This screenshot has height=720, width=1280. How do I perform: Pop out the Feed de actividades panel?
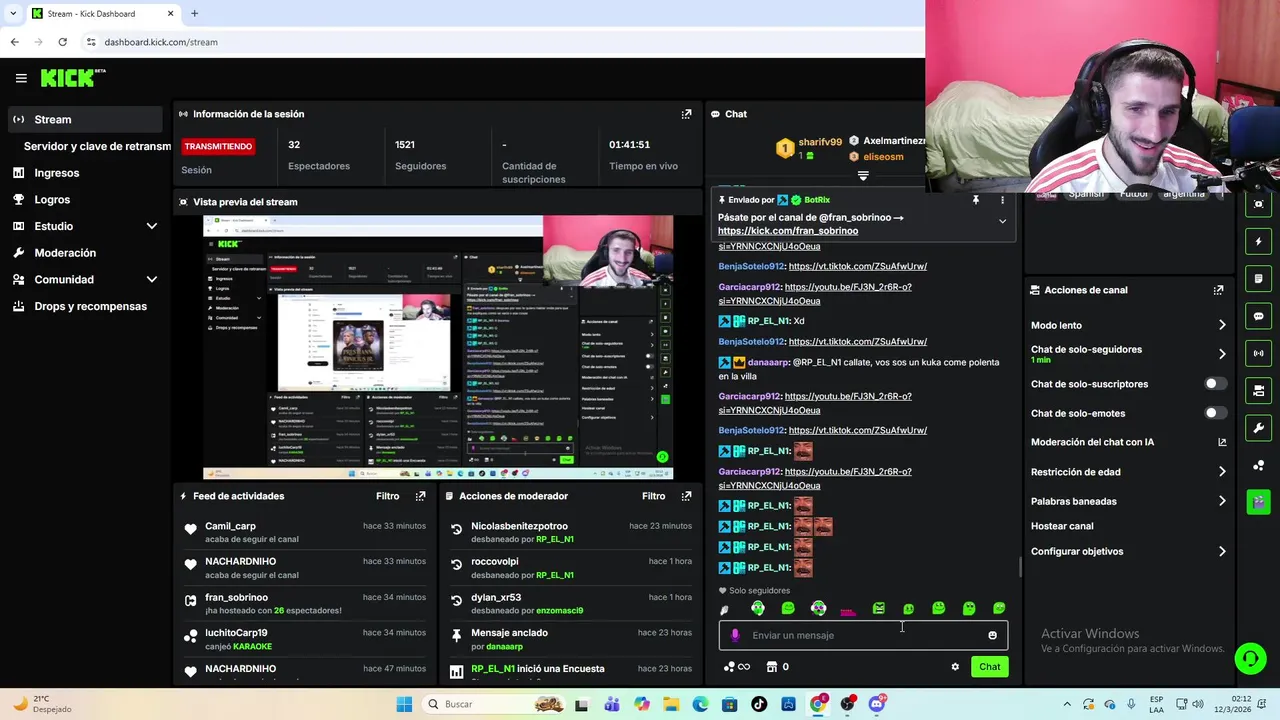[420, 496]
